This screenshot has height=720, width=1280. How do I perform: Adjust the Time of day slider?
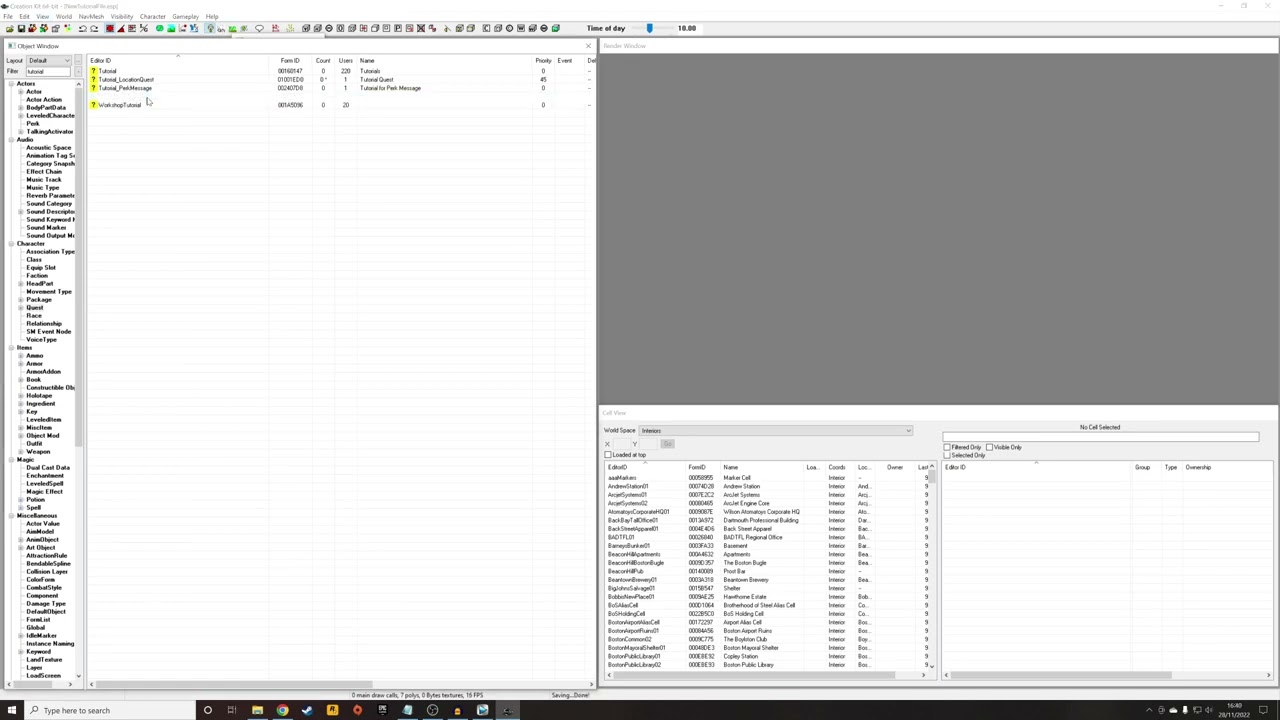point(649,28)
